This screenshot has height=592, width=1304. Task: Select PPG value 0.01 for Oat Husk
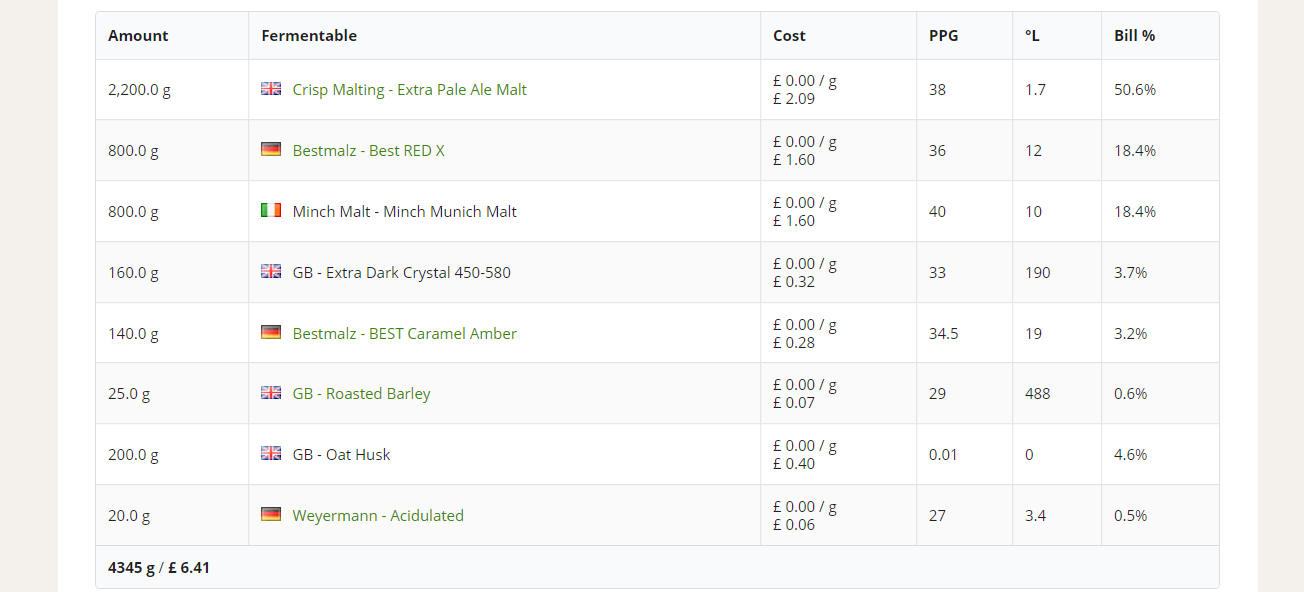click(x=943, y=454)
